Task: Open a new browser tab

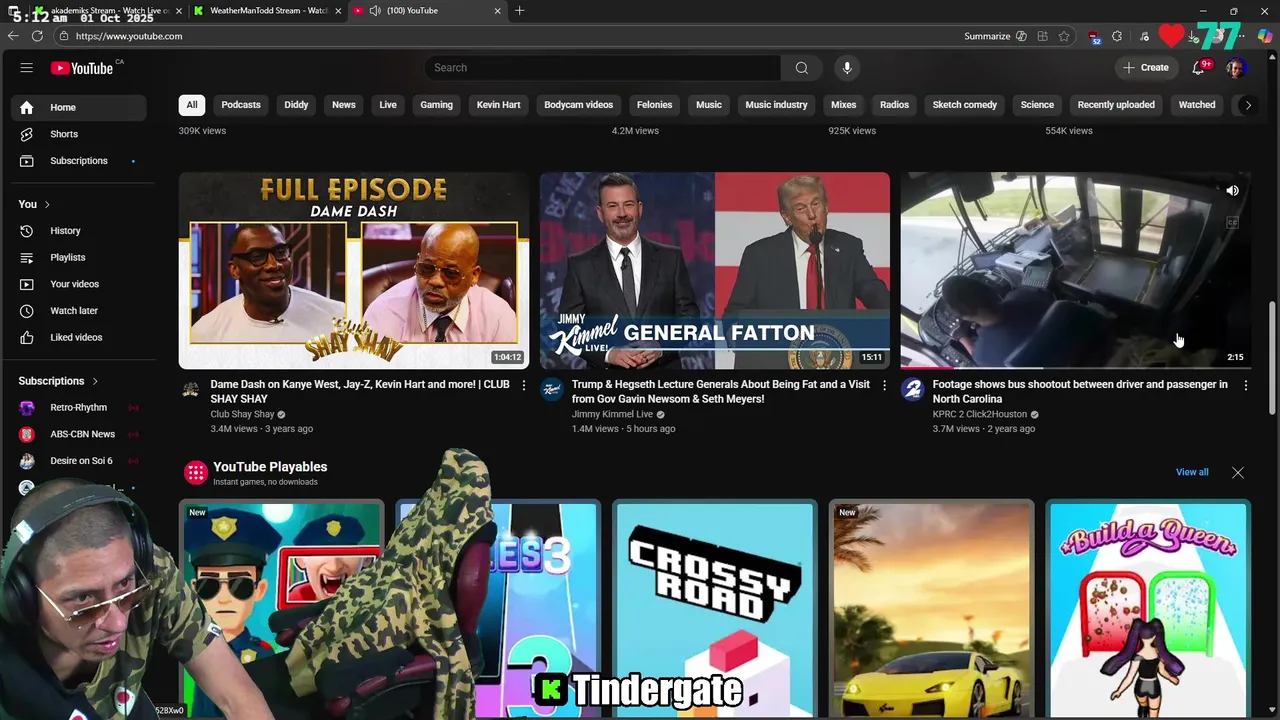Action: (519, 11)
